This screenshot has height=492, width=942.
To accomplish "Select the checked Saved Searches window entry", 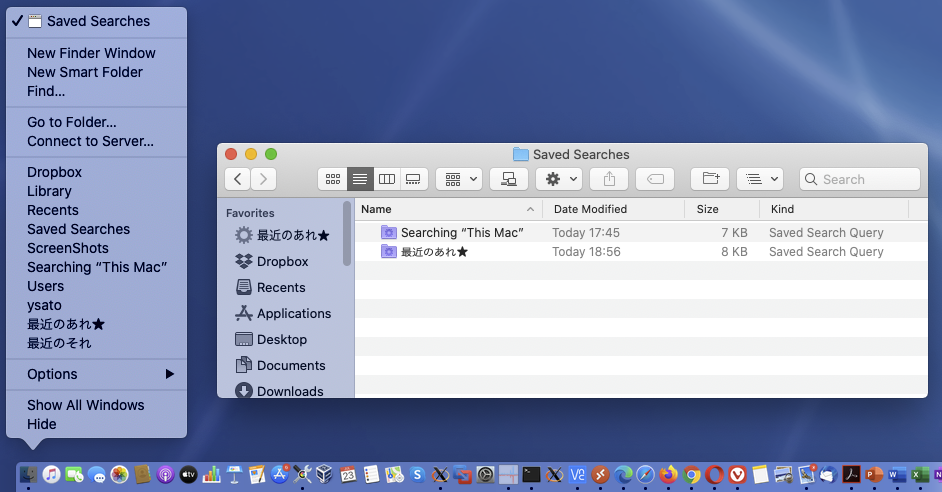I will coord(97,21).
